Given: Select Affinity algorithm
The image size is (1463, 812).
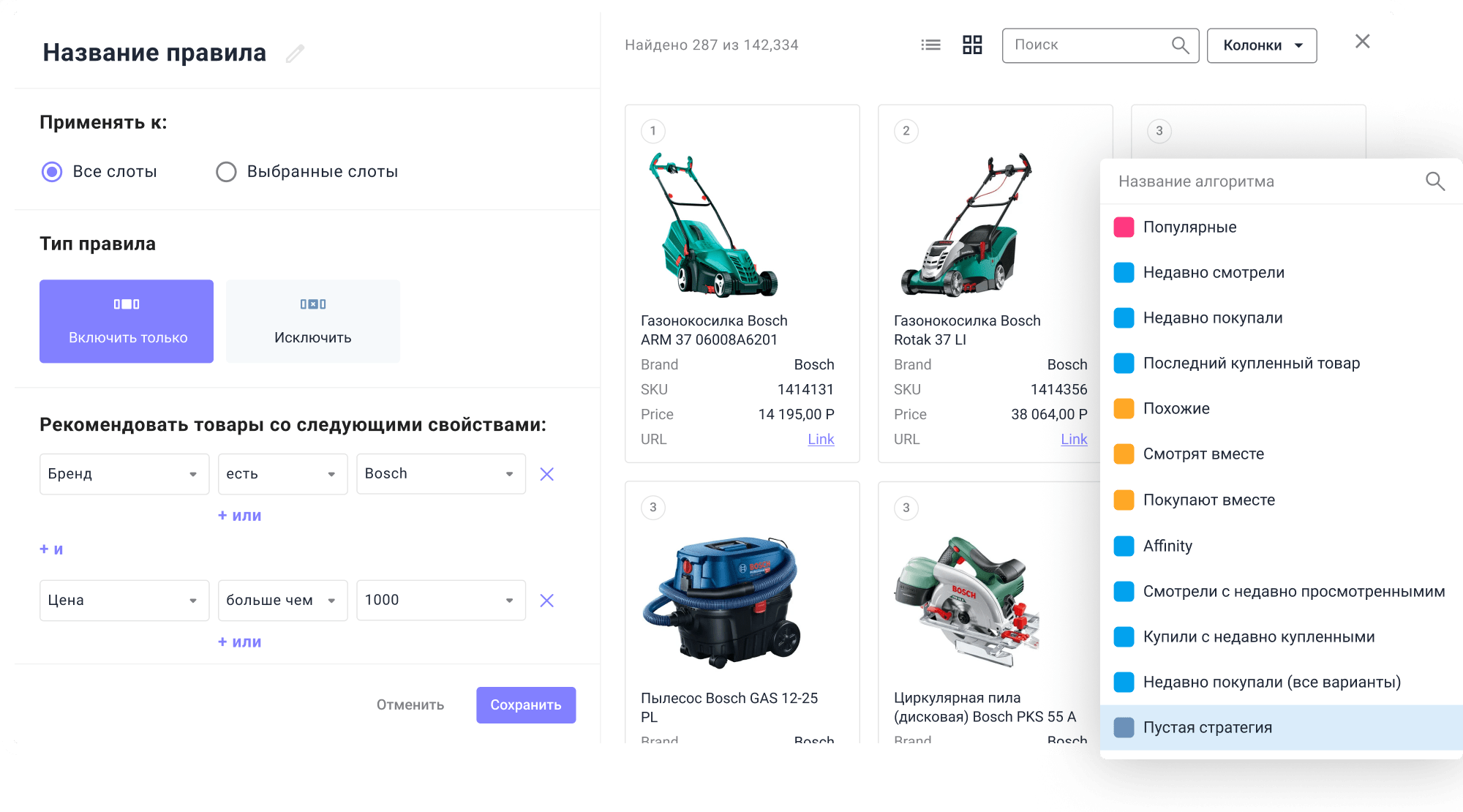Looking at the screenshot, I should (x=1282, y=546).
